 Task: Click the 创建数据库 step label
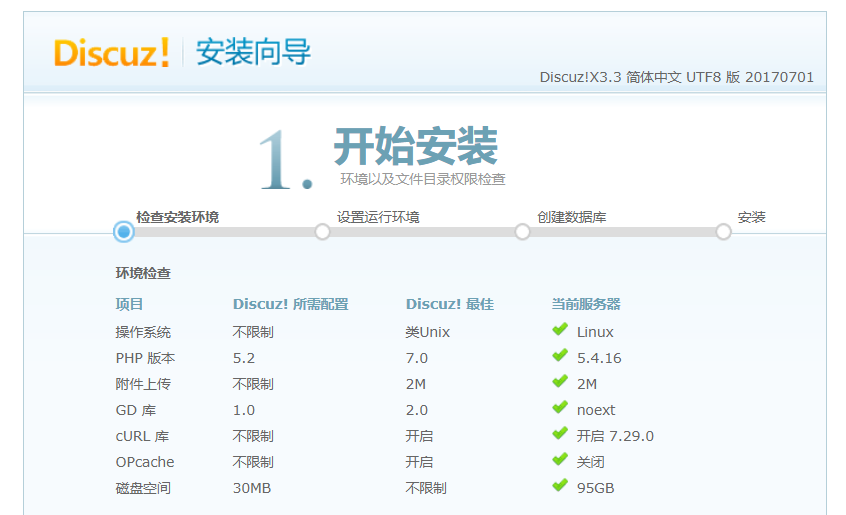point(572,217)
